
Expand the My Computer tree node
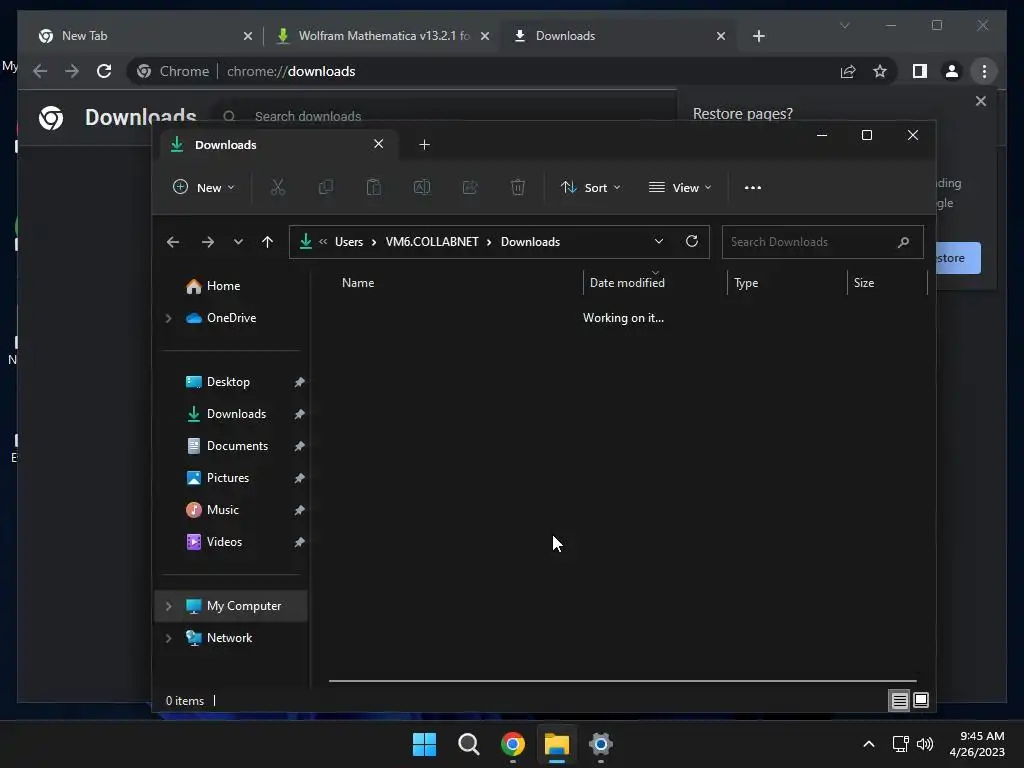coord(168,606)
